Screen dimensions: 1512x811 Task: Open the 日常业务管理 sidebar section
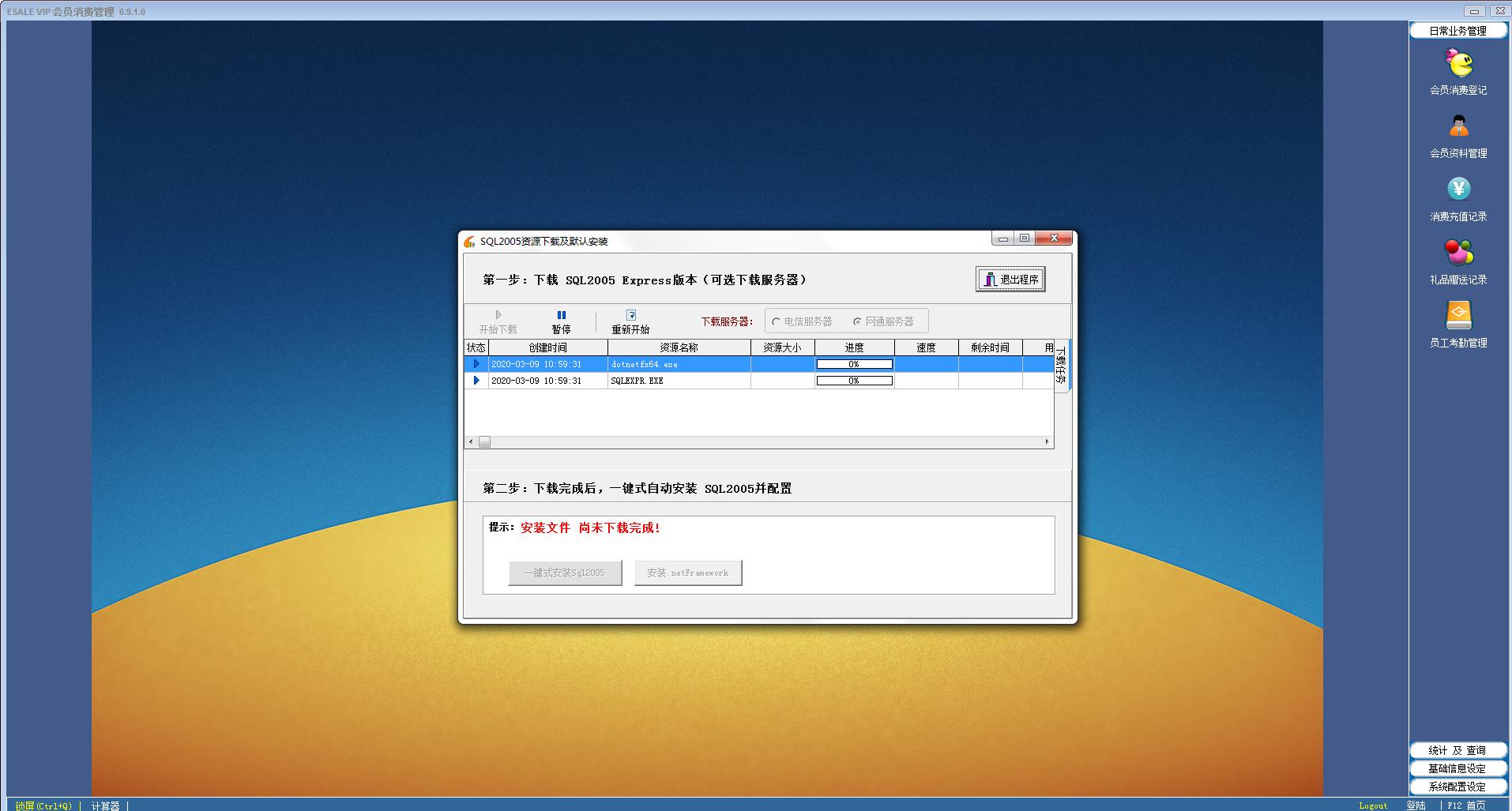[1457, 31]
